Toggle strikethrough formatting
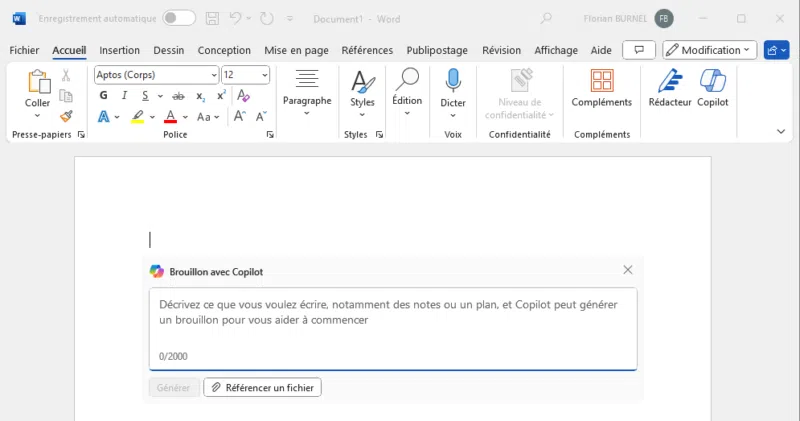This screenshot has width=800, height=421. point(178,96)
